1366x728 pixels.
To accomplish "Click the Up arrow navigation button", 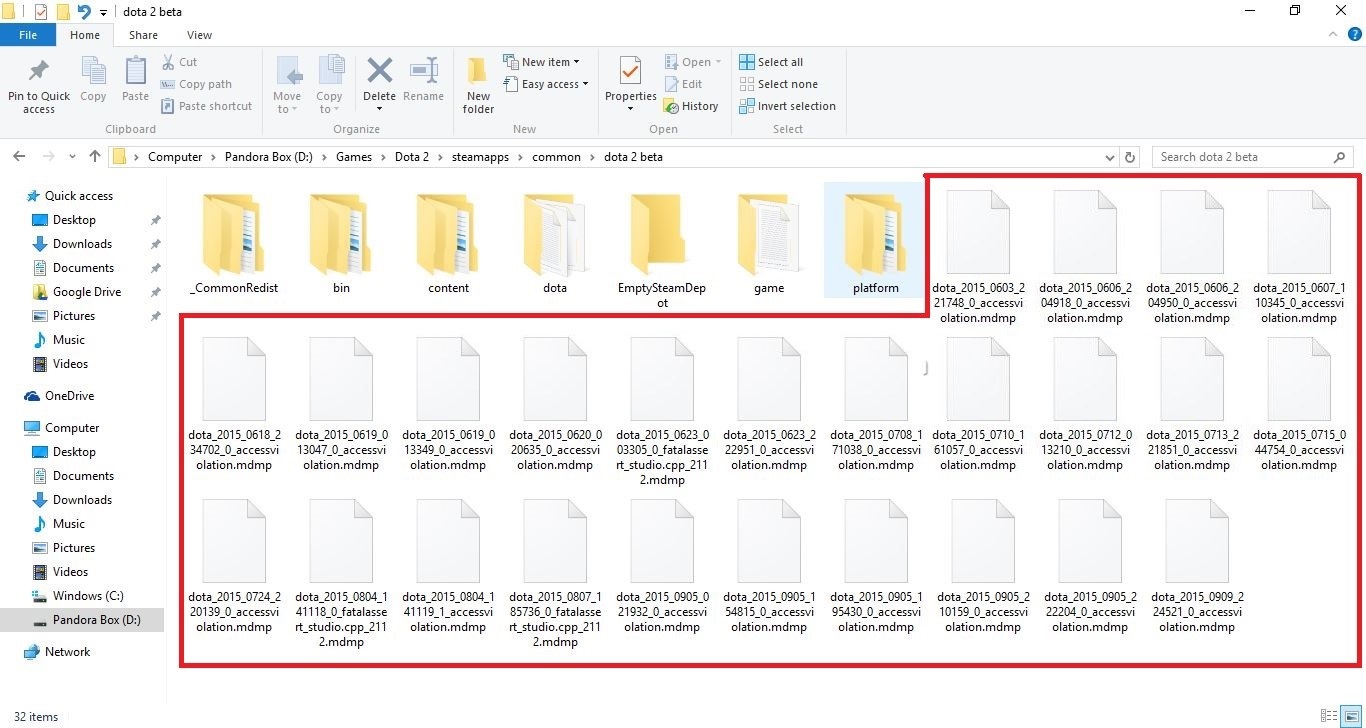I will pyautogui.click(x=95, y=157).
